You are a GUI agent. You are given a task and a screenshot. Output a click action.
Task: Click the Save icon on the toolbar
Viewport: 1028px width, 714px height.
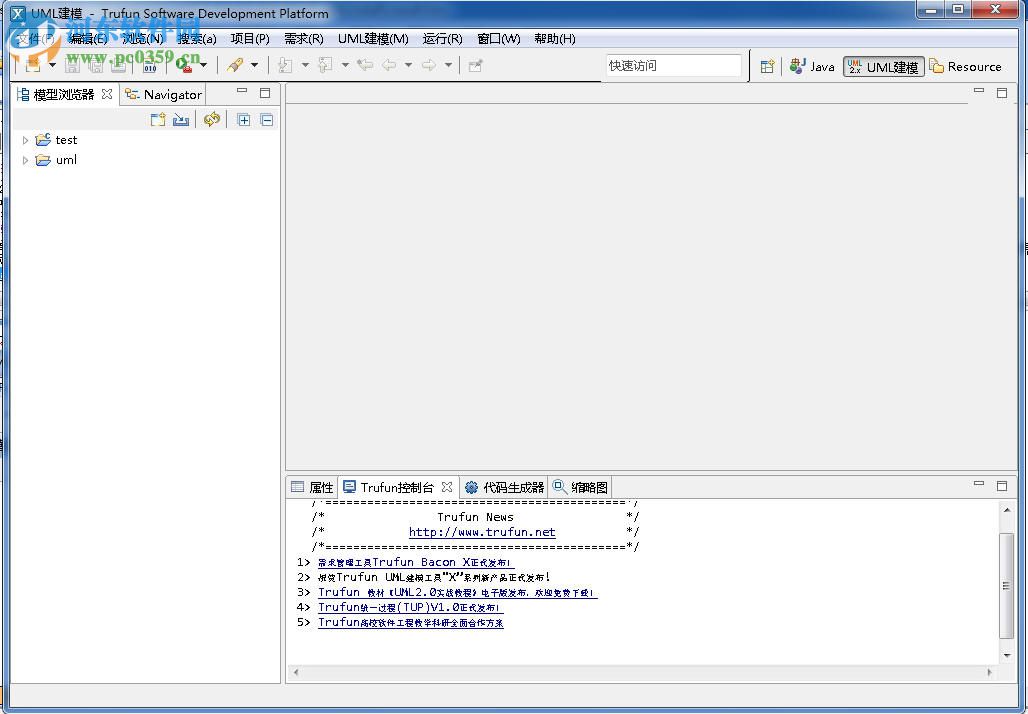[72, 65]
